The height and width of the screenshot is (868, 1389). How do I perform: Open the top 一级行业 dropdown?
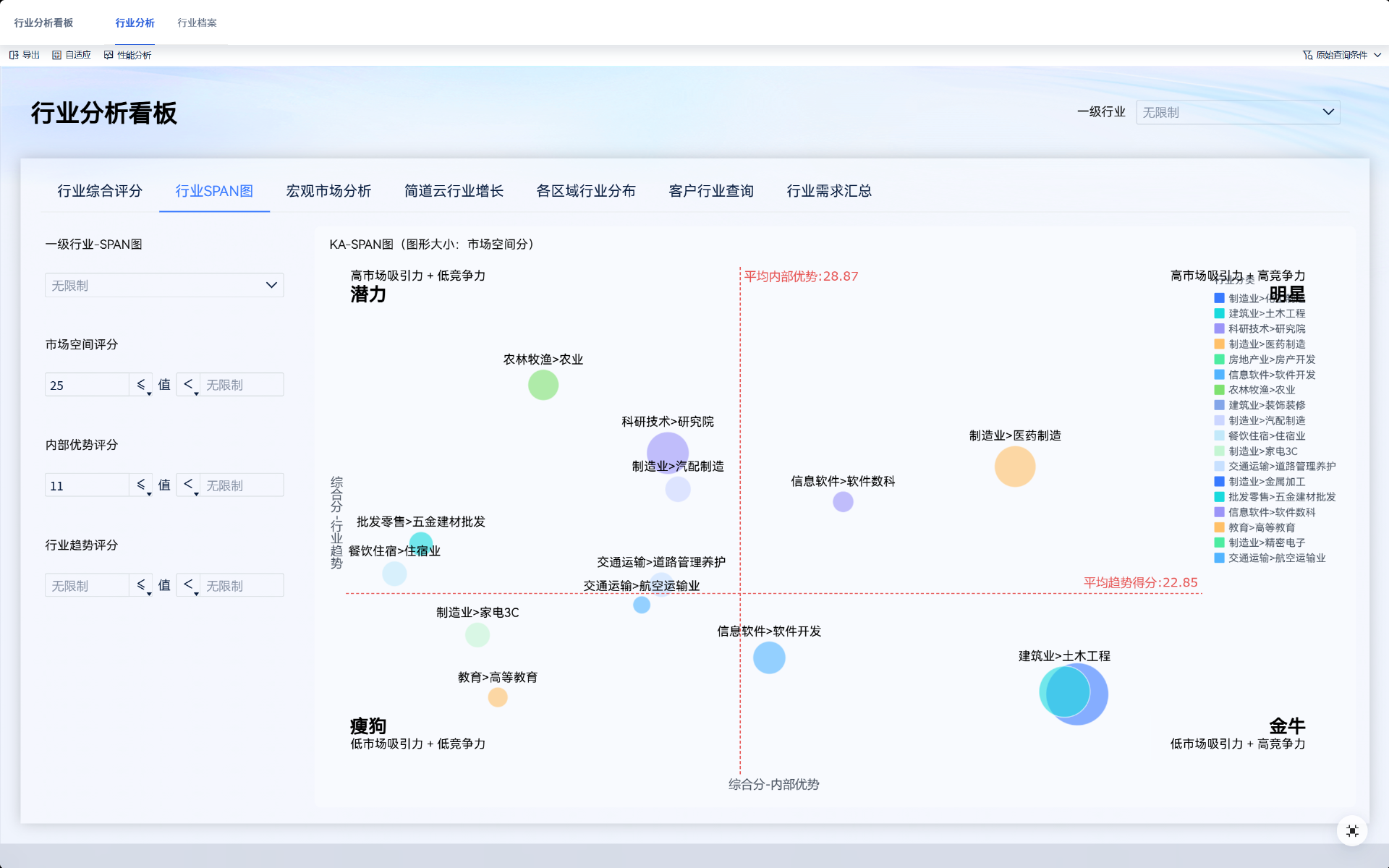[x=1237, y=112]
